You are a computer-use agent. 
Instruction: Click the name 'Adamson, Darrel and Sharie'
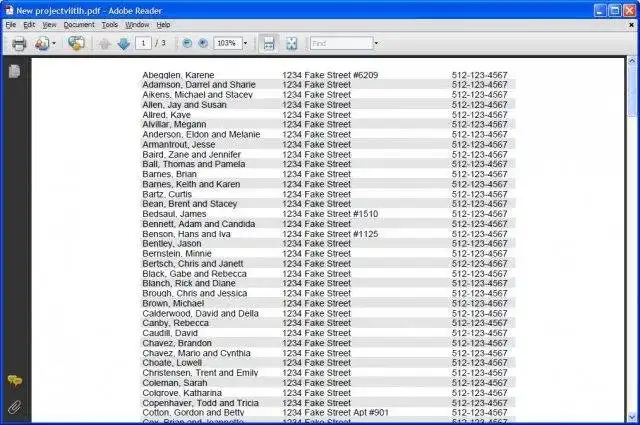pos(199,85)
